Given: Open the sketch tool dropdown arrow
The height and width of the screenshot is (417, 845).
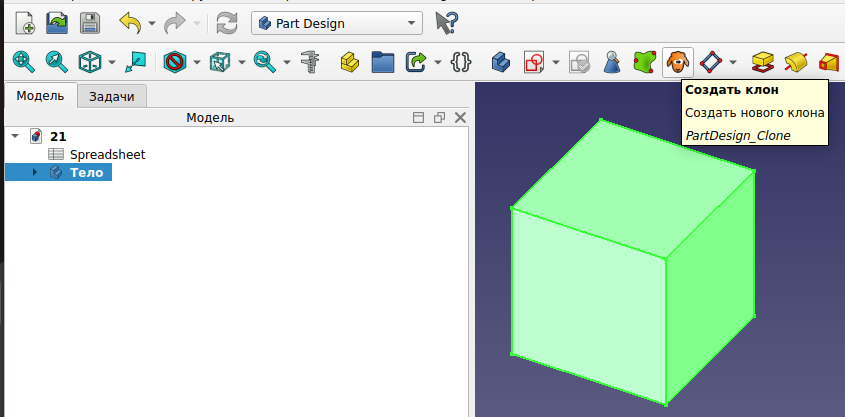Looking at the screenshot, I should (556, 62).
